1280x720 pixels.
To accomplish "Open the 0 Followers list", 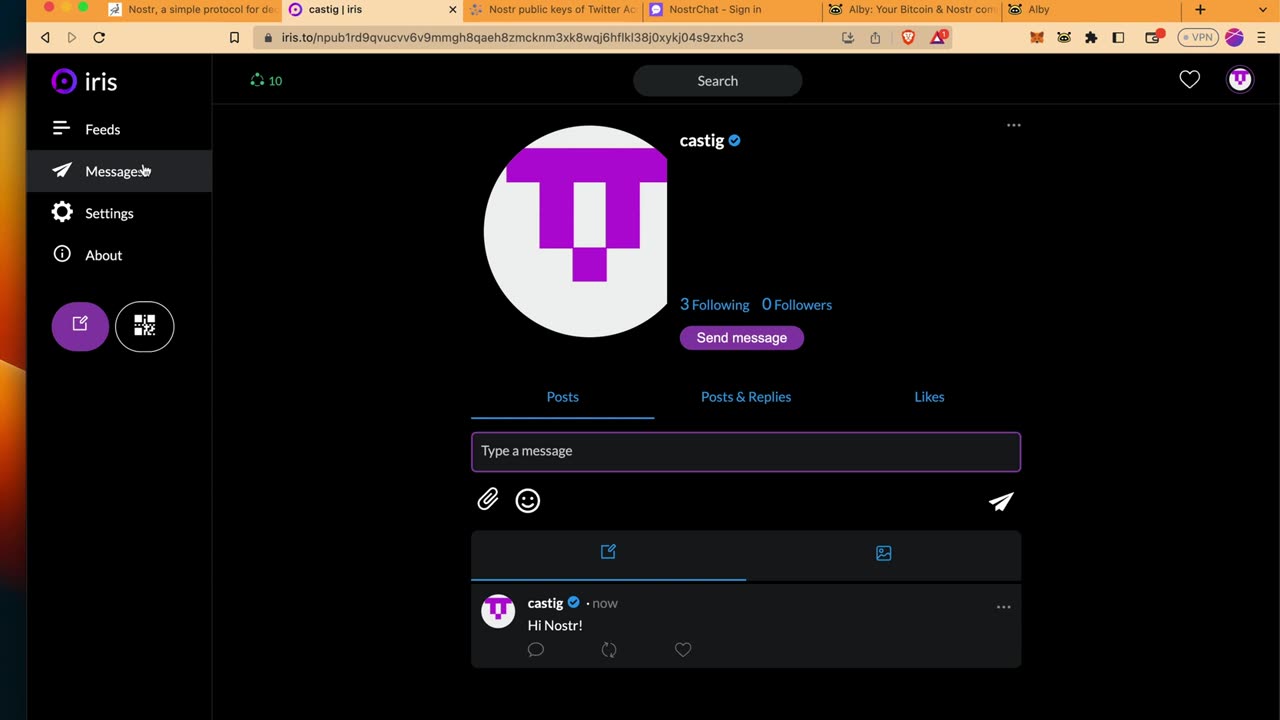I will 797,305.
